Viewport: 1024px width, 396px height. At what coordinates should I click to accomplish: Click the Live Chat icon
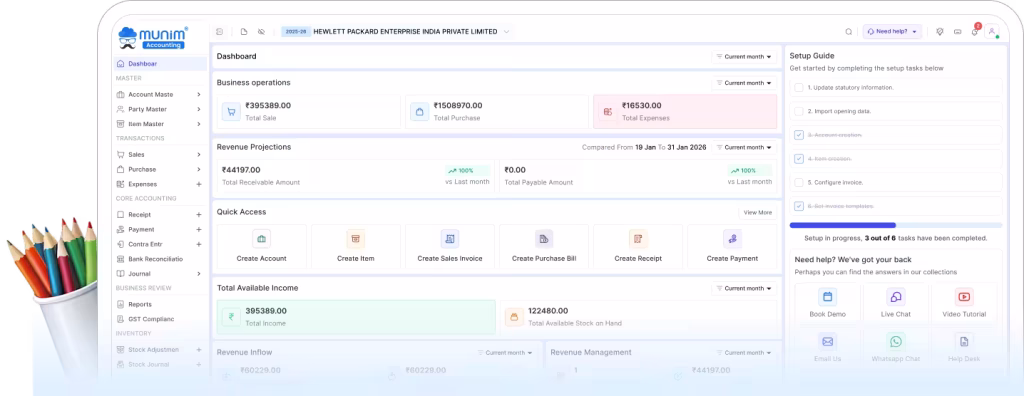coord(895,297)
